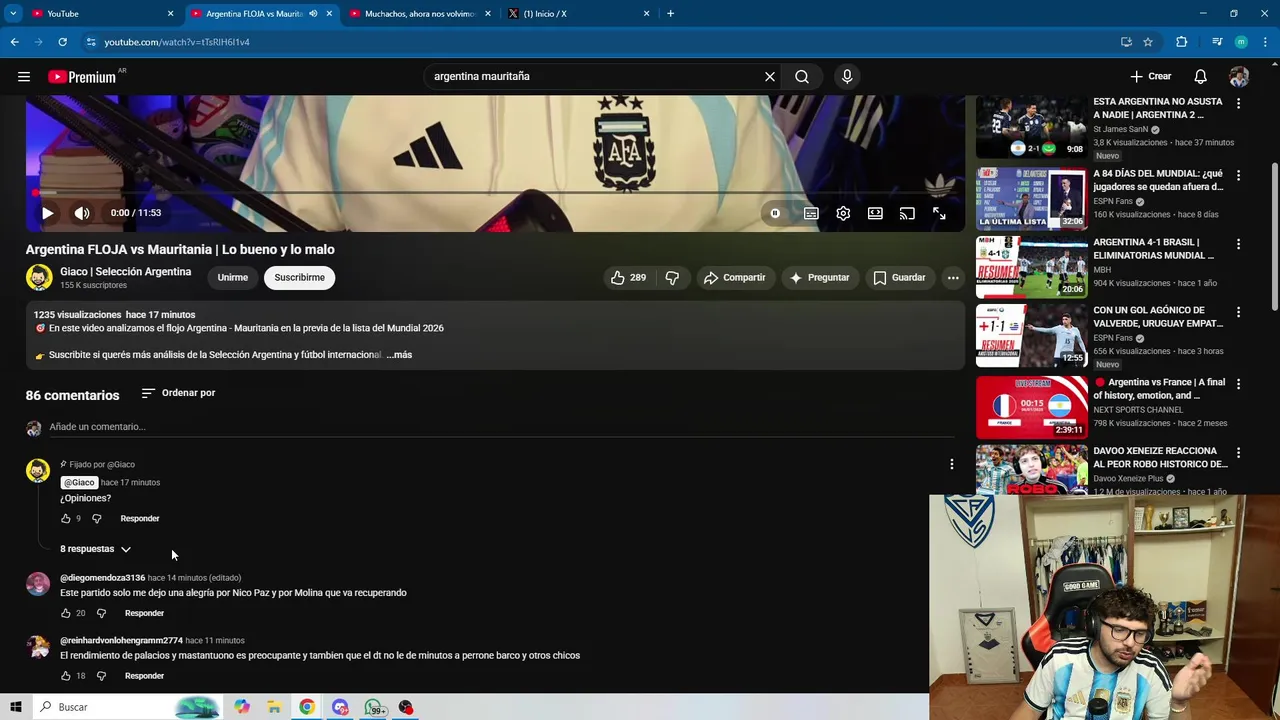The height and width of the screenshot is (720, 1280).
Task: Open options for ARGENTINA 4-1 BRASIL video
Action: [1238, 244]
